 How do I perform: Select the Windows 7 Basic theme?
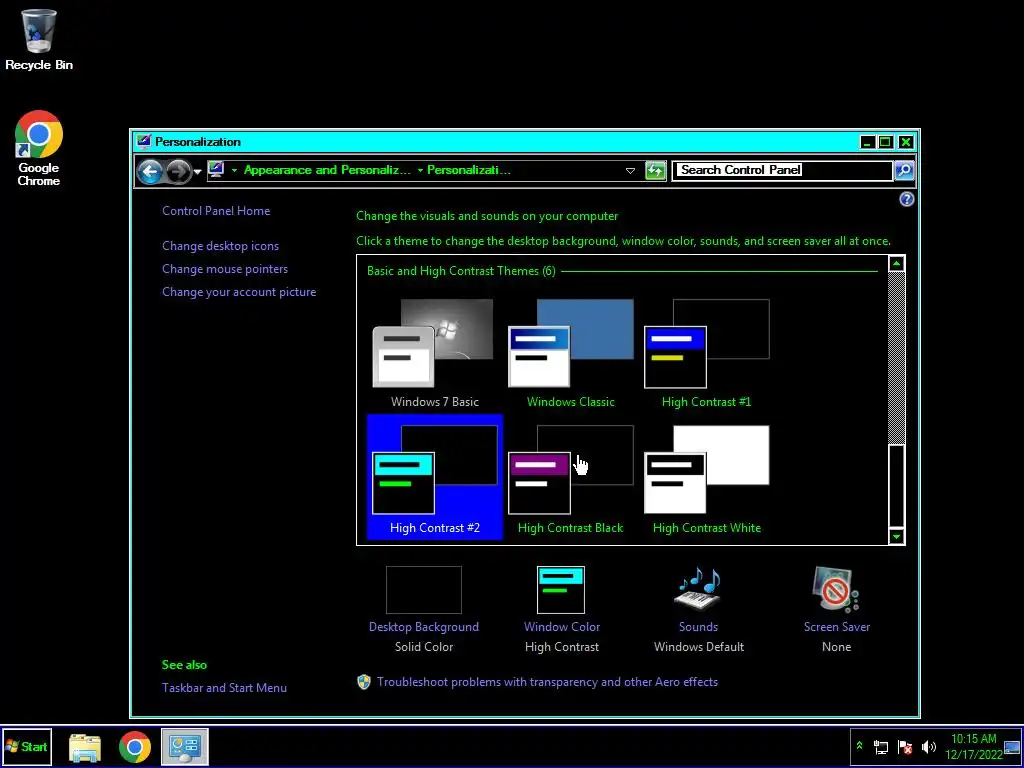(434, 353)
